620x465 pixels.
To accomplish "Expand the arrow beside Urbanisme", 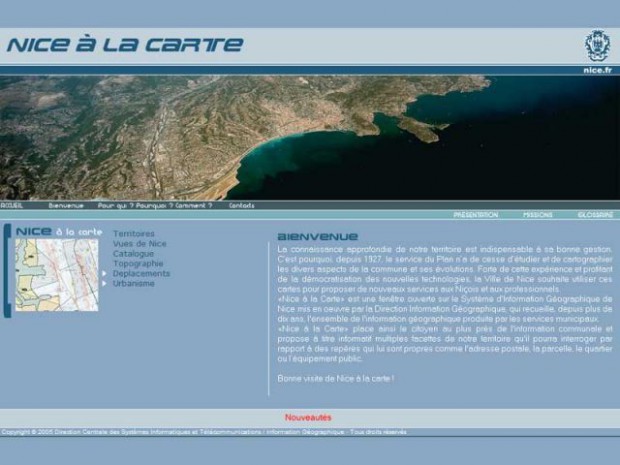I will 104,283.
